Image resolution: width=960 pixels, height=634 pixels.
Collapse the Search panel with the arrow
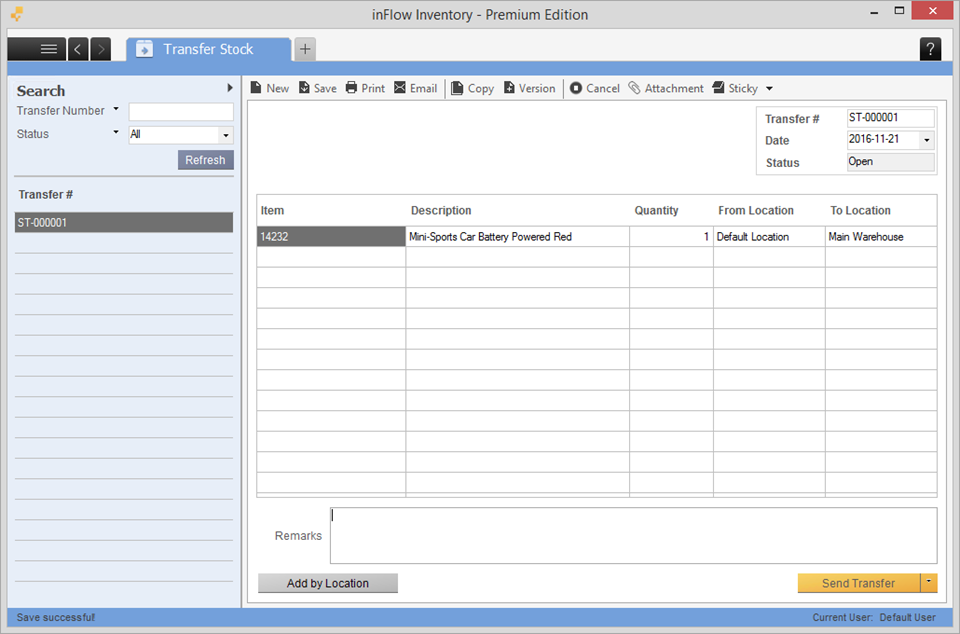[230, 88]
